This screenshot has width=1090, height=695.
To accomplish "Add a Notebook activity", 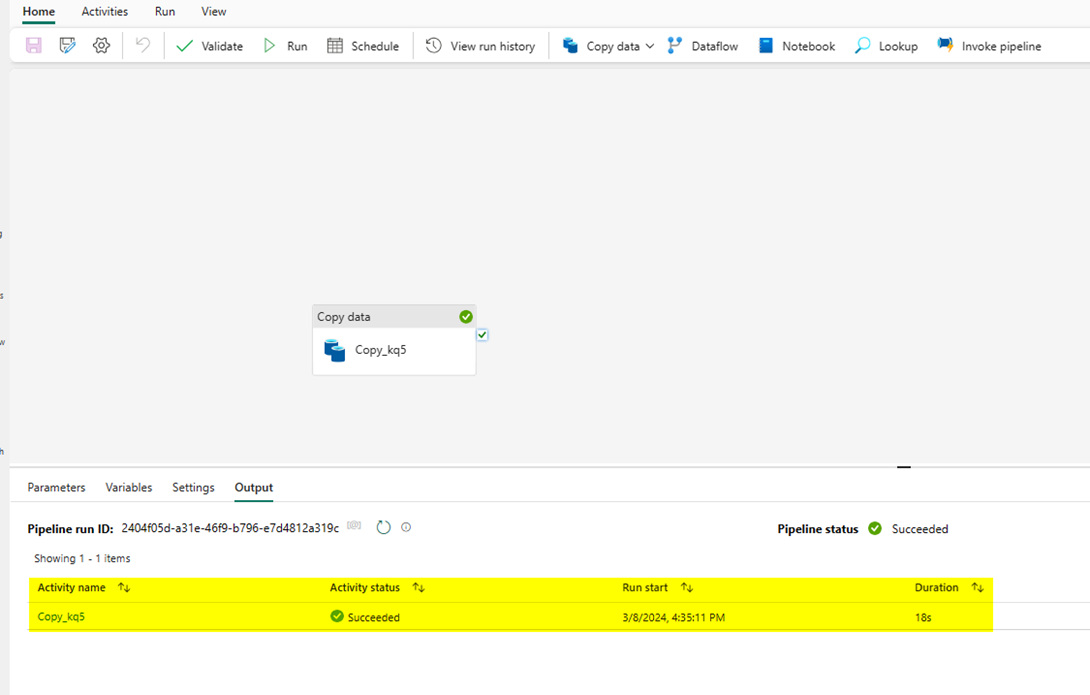I will [x=797, y=46].
